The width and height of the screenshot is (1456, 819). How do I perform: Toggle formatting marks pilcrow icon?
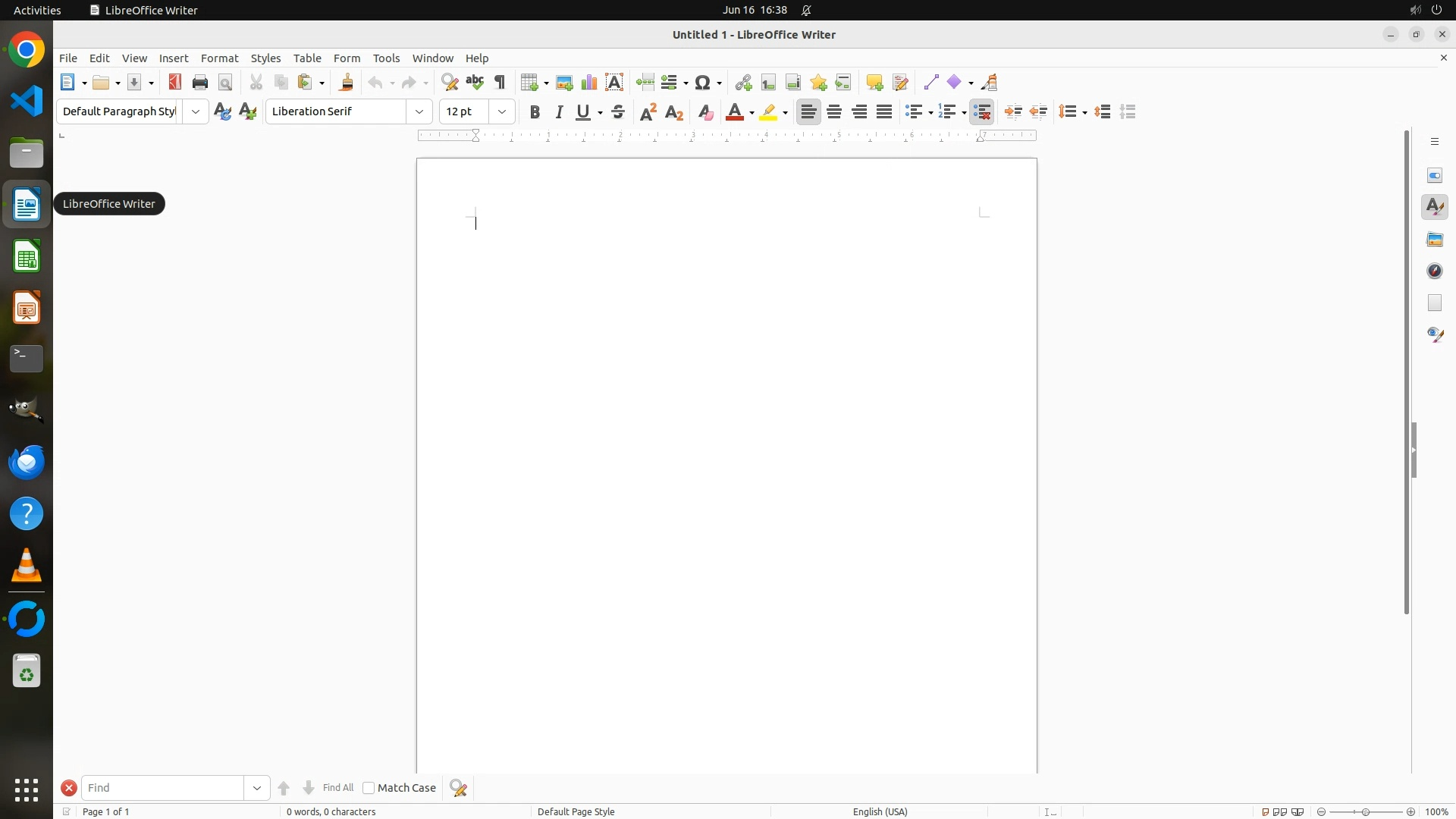pos(500,83)
